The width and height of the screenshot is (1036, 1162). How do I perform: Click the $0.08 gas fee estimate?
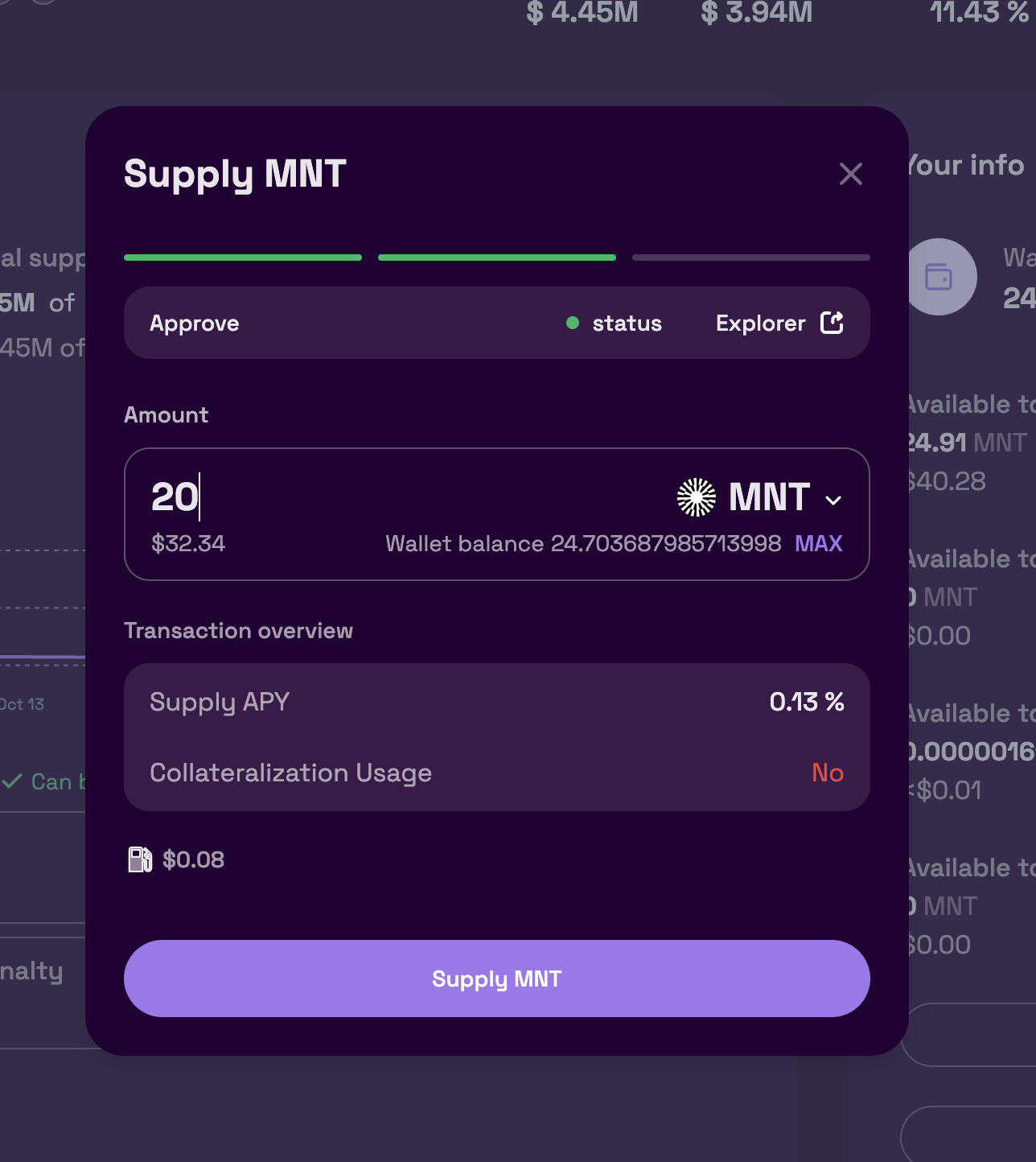pos(193,859)
